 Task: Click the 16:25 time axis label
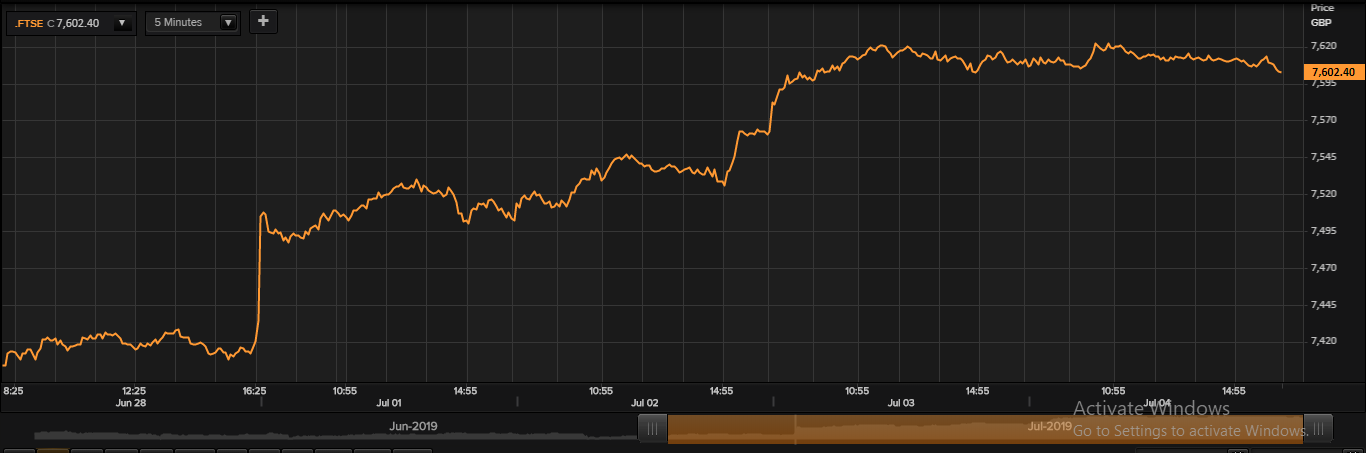[255, 390]
